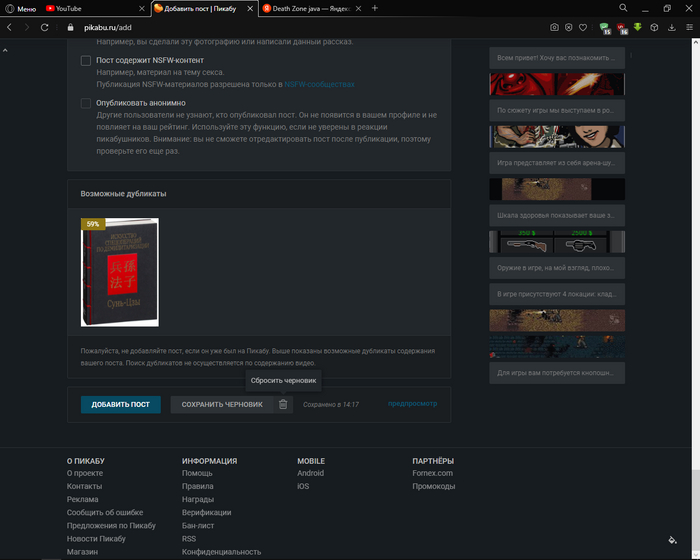The height and width of the screenshot is (560, 700).
Task: Tick the publish anonymously checkbox
Action: click(x=86, y=103)
